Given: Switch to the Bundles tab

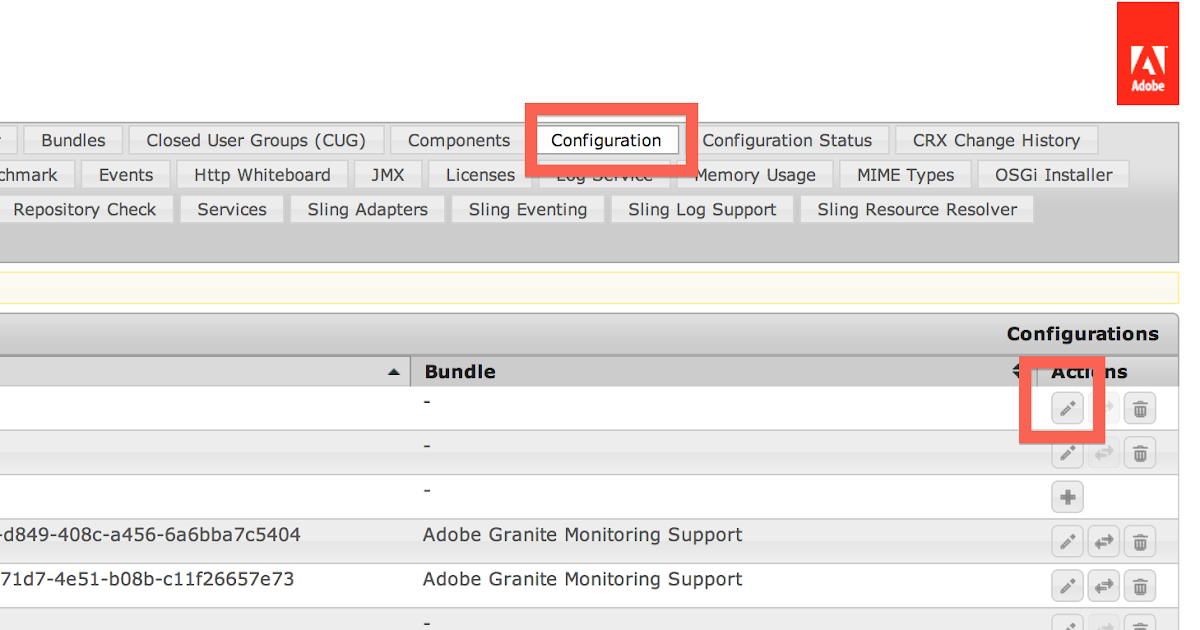Looking at the screenshot, I should click(x=72, y=139).
